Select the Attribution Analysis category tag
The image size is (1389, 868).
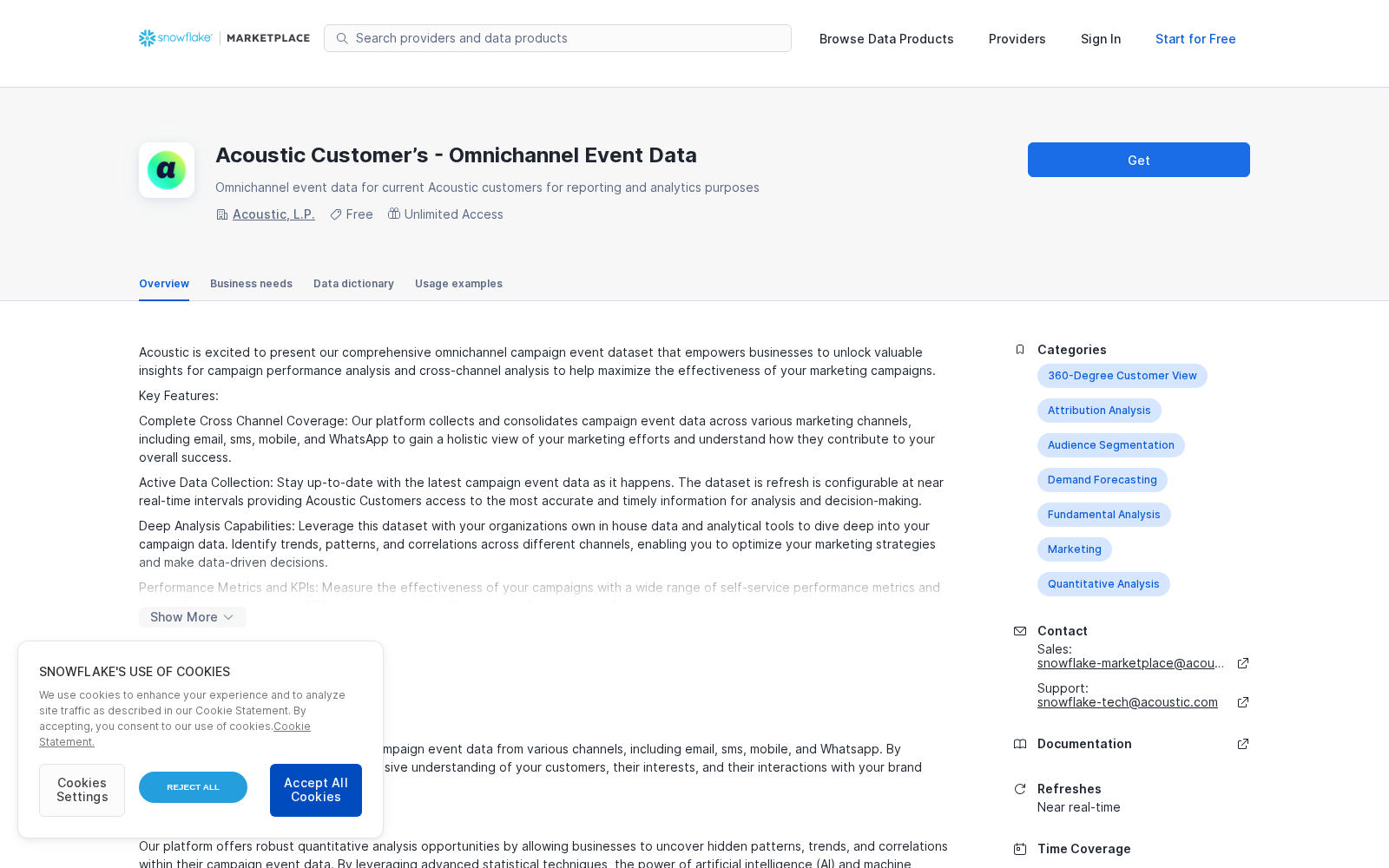1099,411
